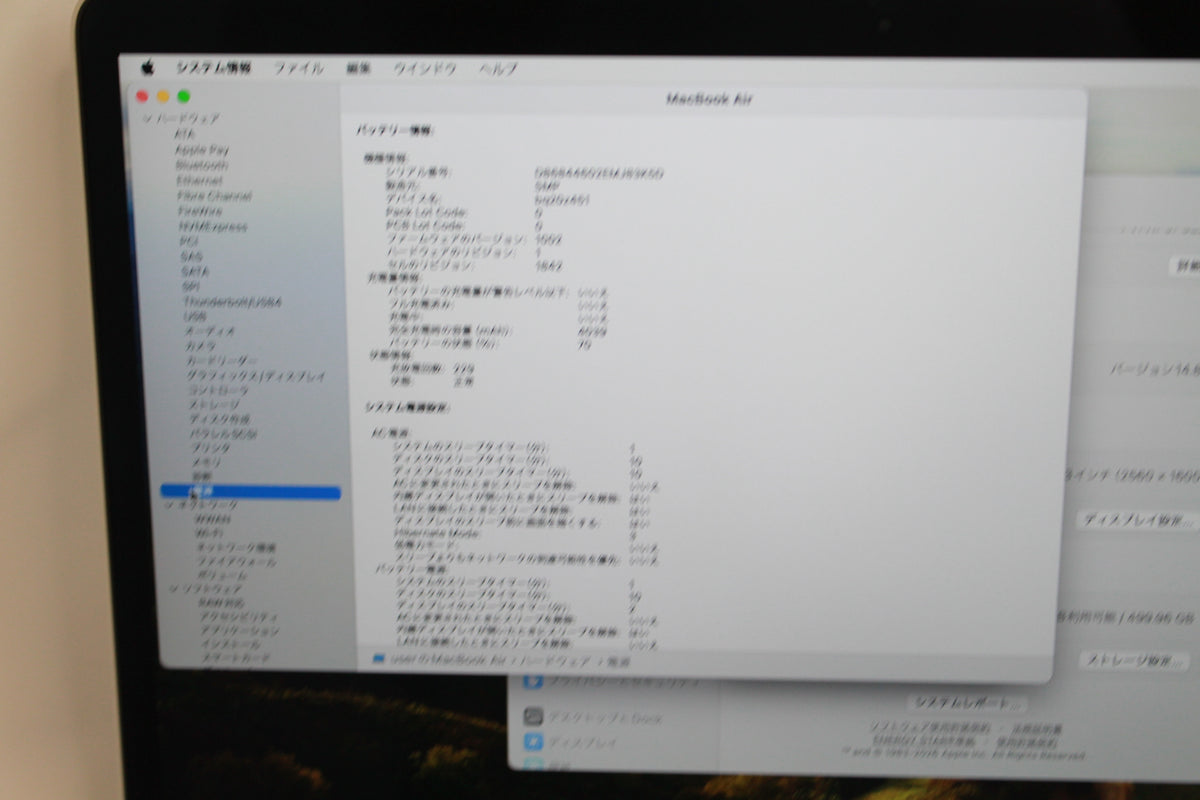Screen dimensions: 1200x800
Task: Select スマートカード in the sidebar
Action: pos(236,659)
